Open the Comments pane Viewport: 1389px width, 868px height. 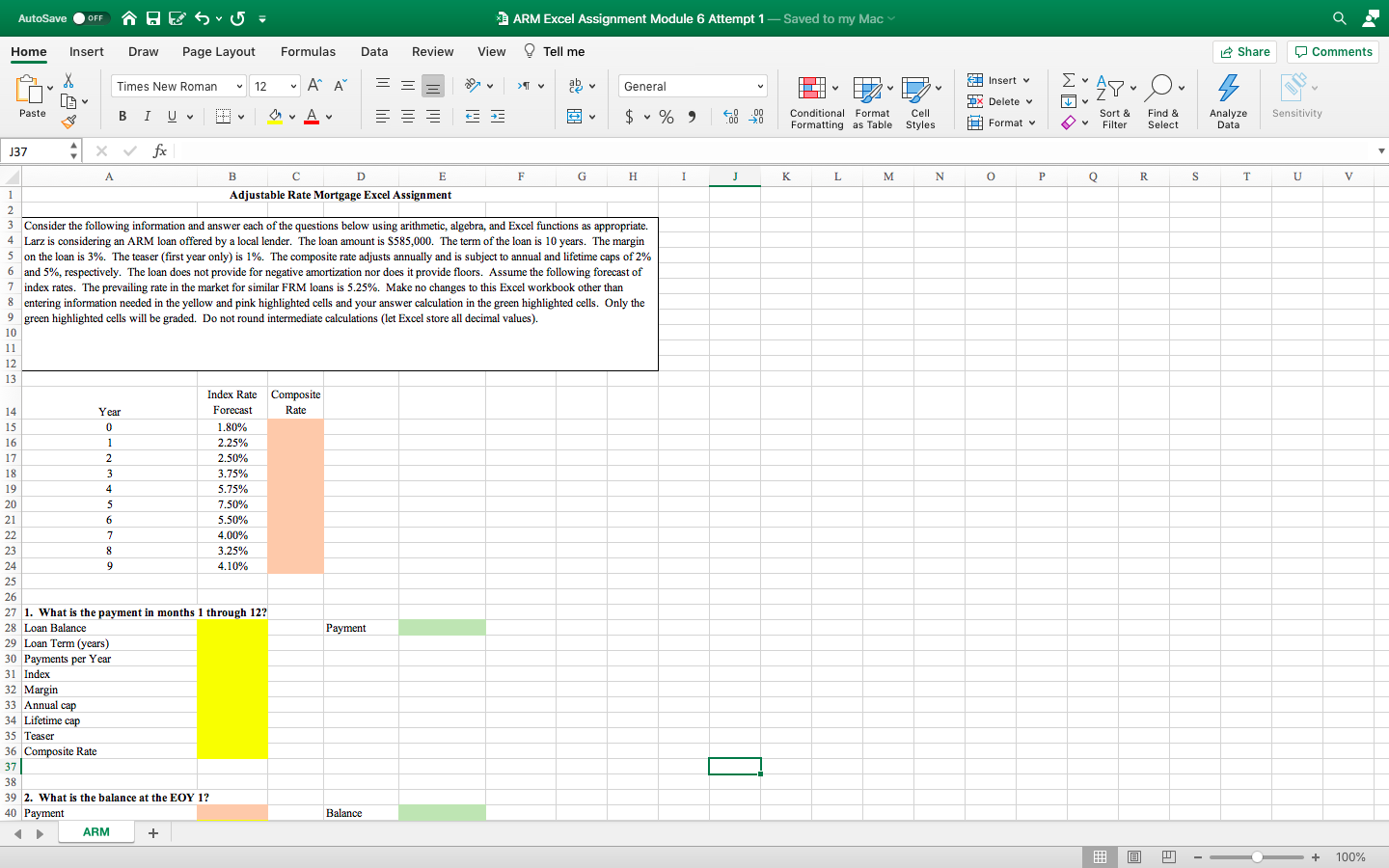click(x=1332, y=51)
